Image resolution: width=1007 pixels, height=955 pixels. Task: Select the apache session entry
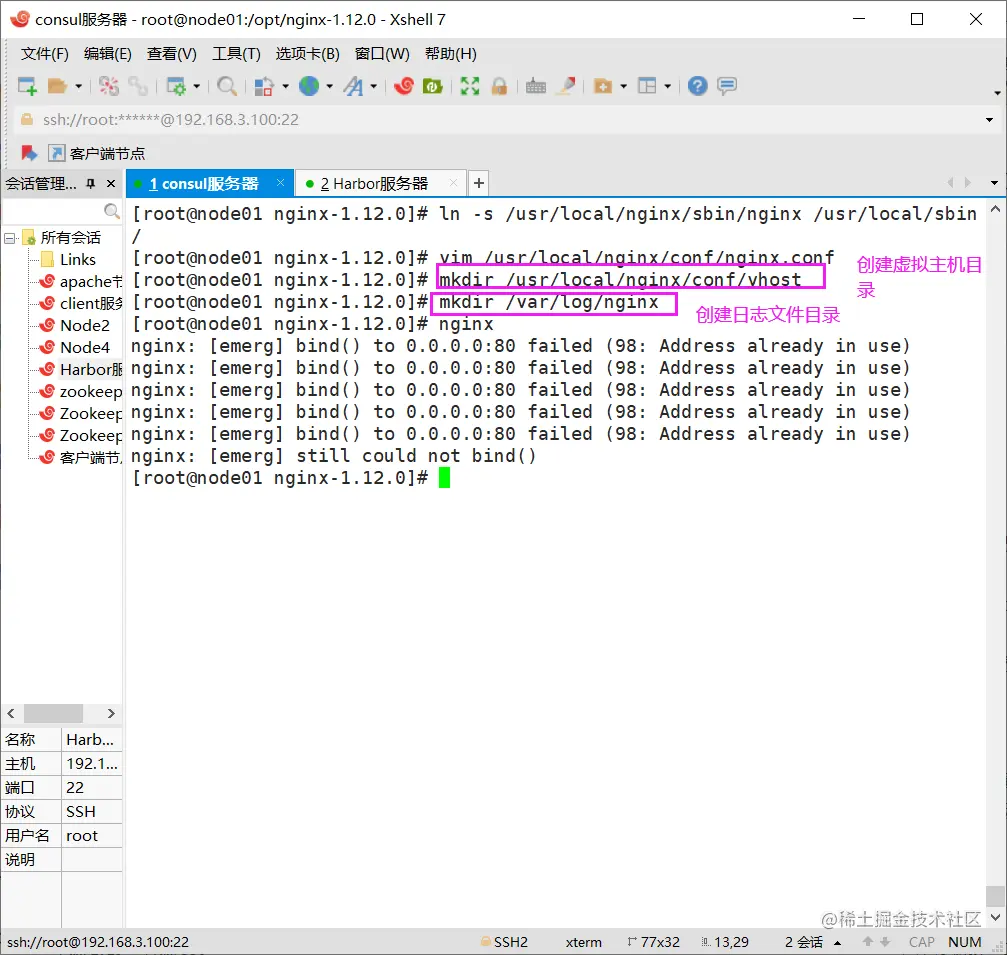(x=80, y=282)
